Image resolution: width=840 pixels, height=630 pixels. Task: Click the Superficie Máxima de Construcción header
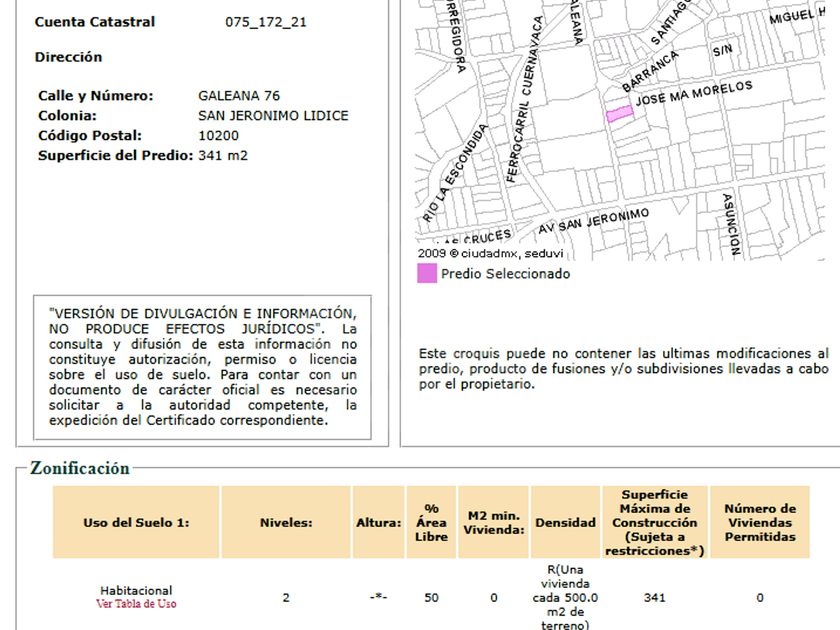coord(655,522)
